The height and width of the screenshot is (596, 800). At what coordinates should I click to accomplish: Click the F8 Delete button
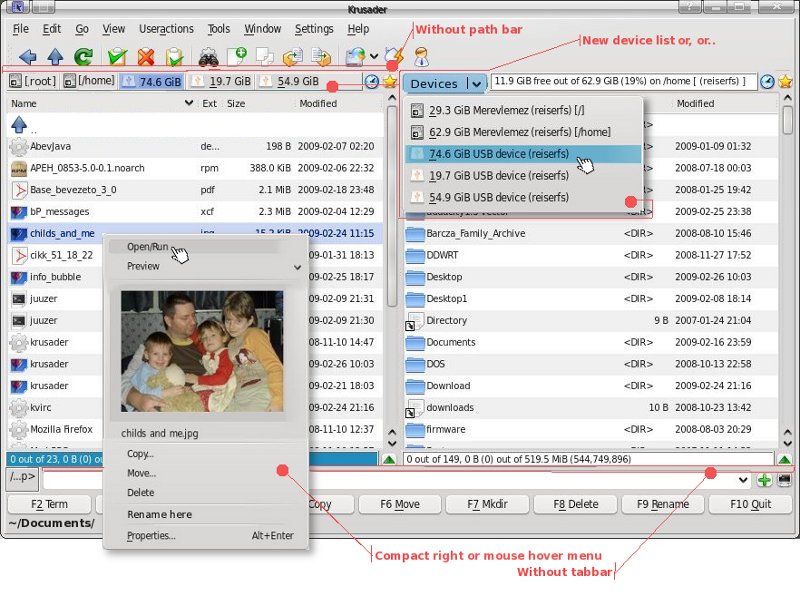click(x=575, y=504)
